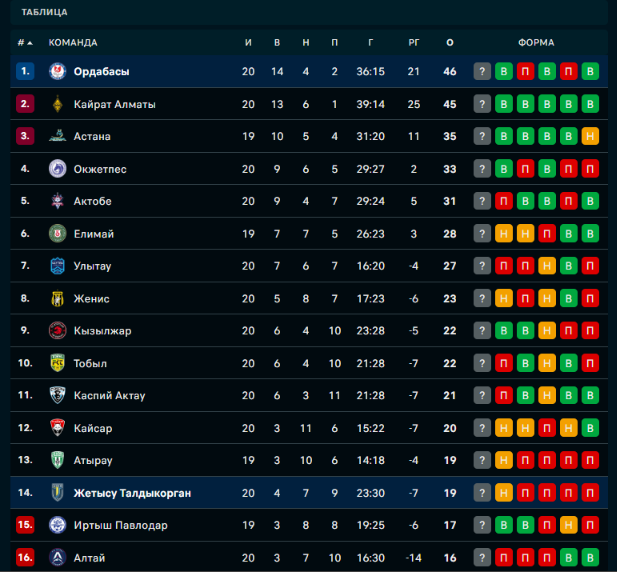Click the Кайсар wolf emblem

point(57,428)
